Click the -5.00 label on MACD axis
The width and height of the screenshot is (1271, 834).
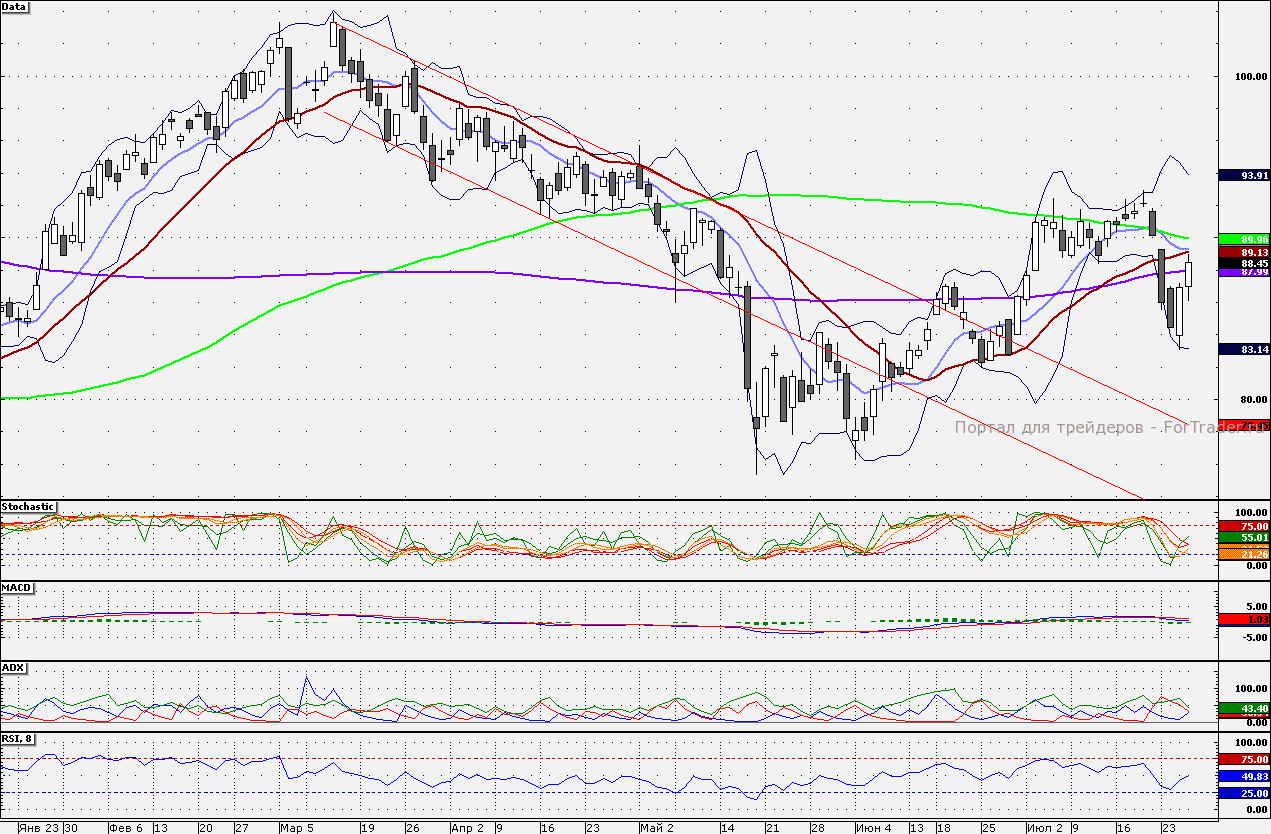(1254, 635)
